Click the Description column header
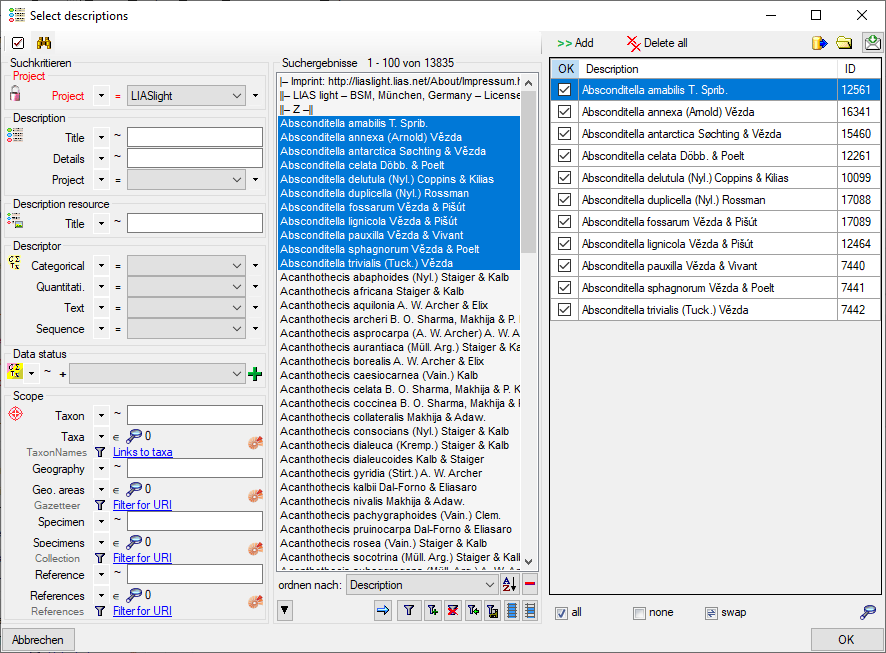This screenshot has width=886, height=653. pos(707,69)
